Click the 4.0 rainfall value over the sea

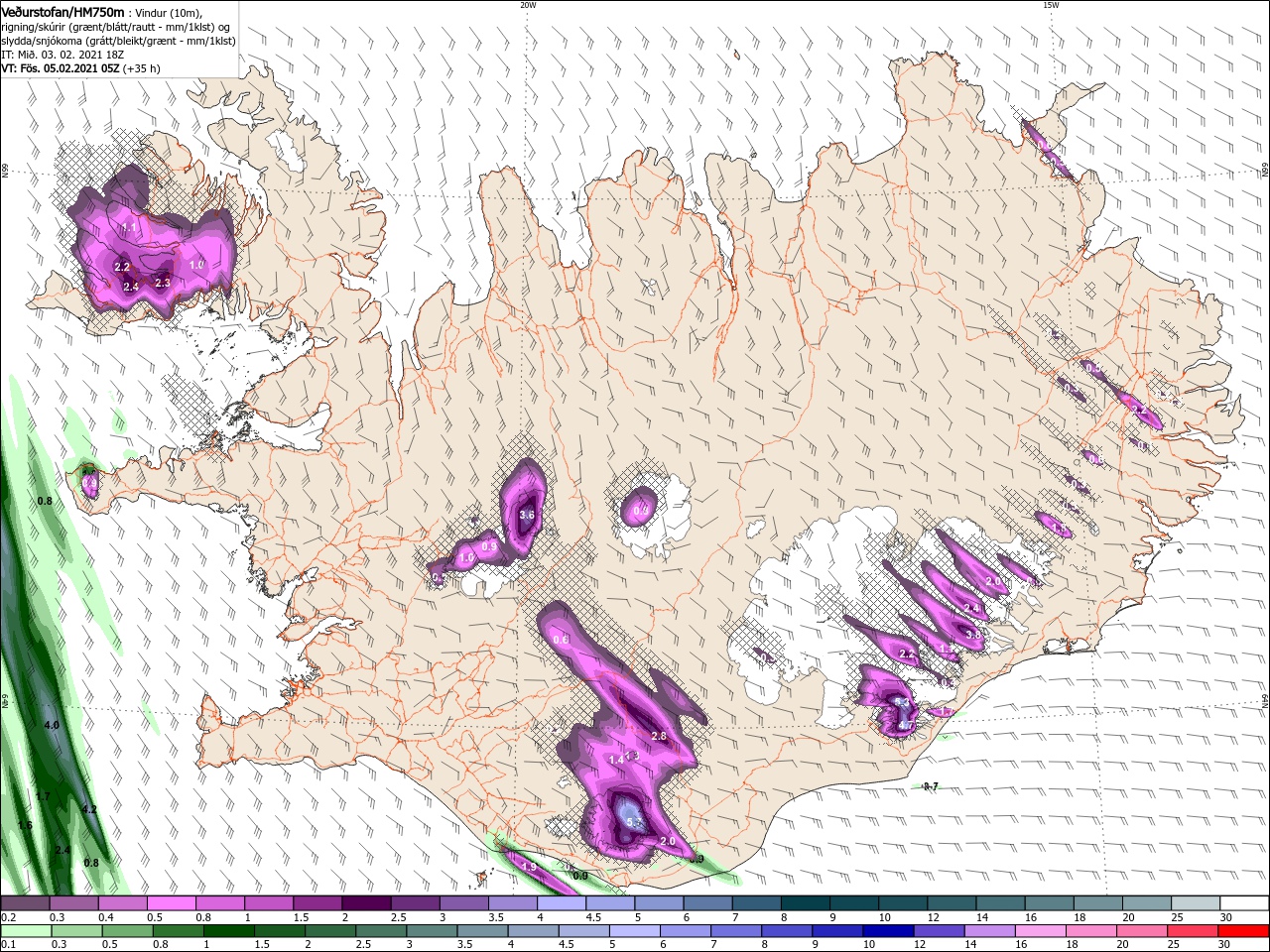[53, 725]
